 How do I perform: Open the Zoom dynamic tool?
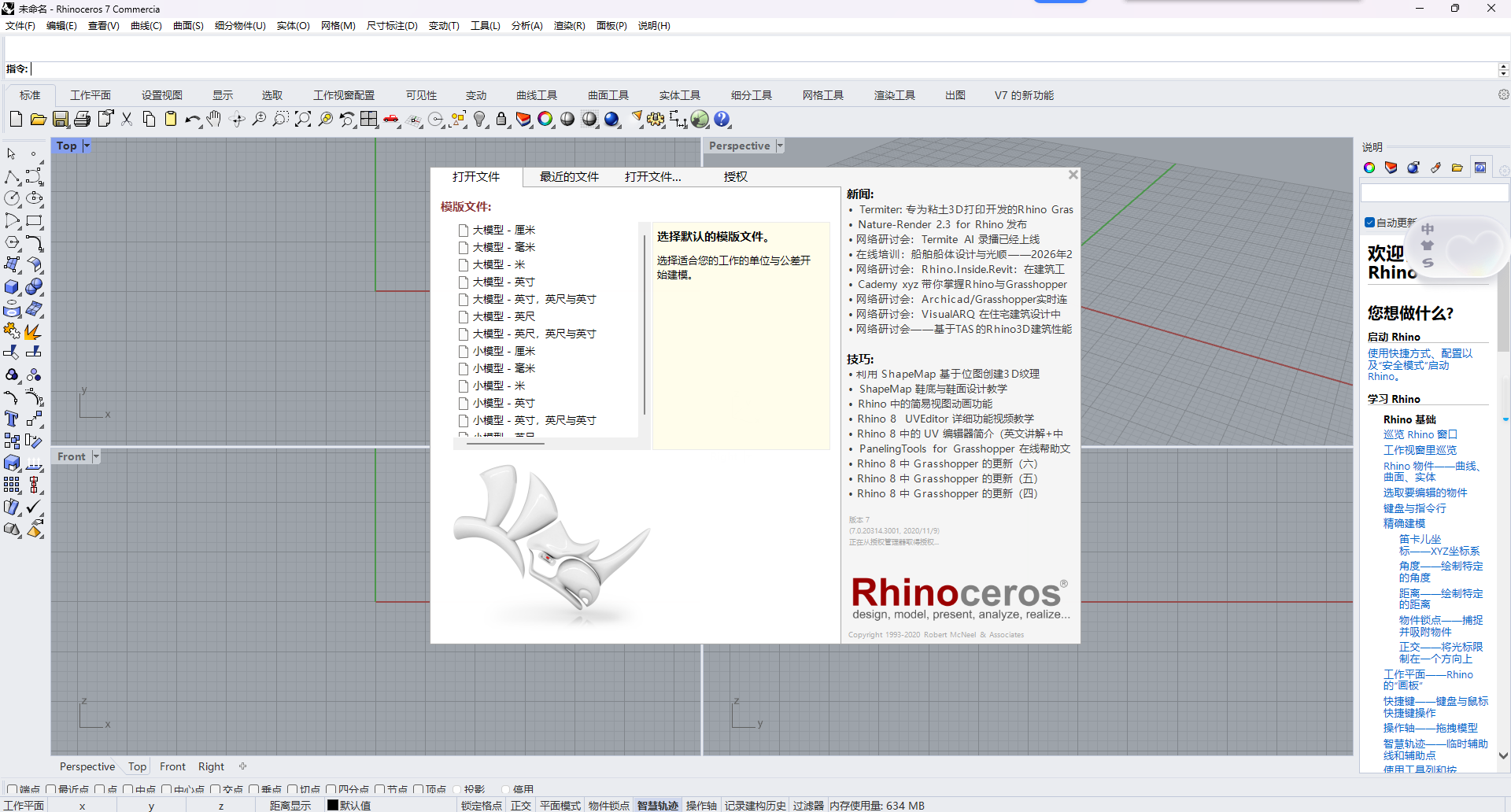coord(259,119)
